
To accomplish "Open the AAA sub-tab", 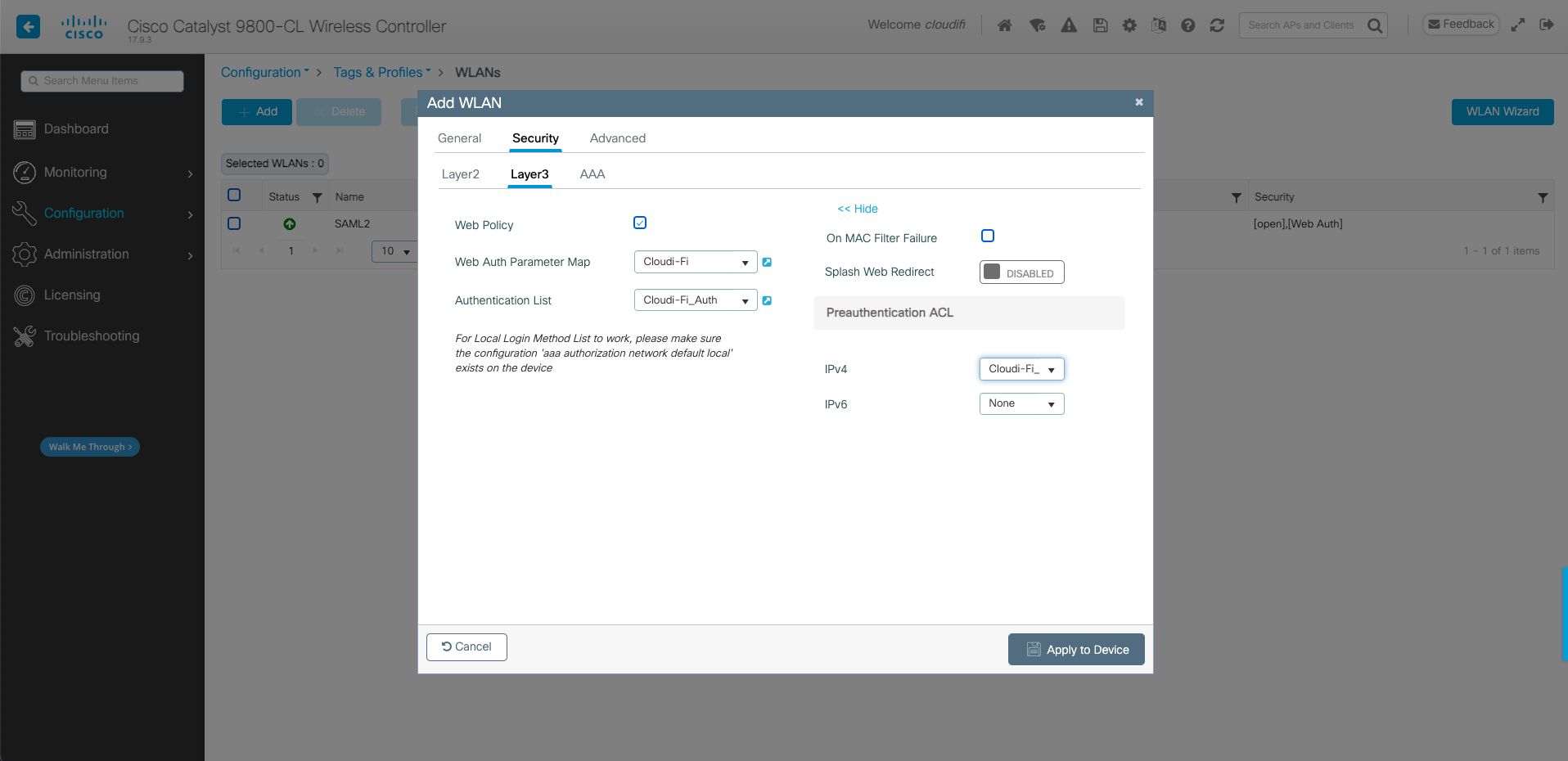I will point(593,174).
